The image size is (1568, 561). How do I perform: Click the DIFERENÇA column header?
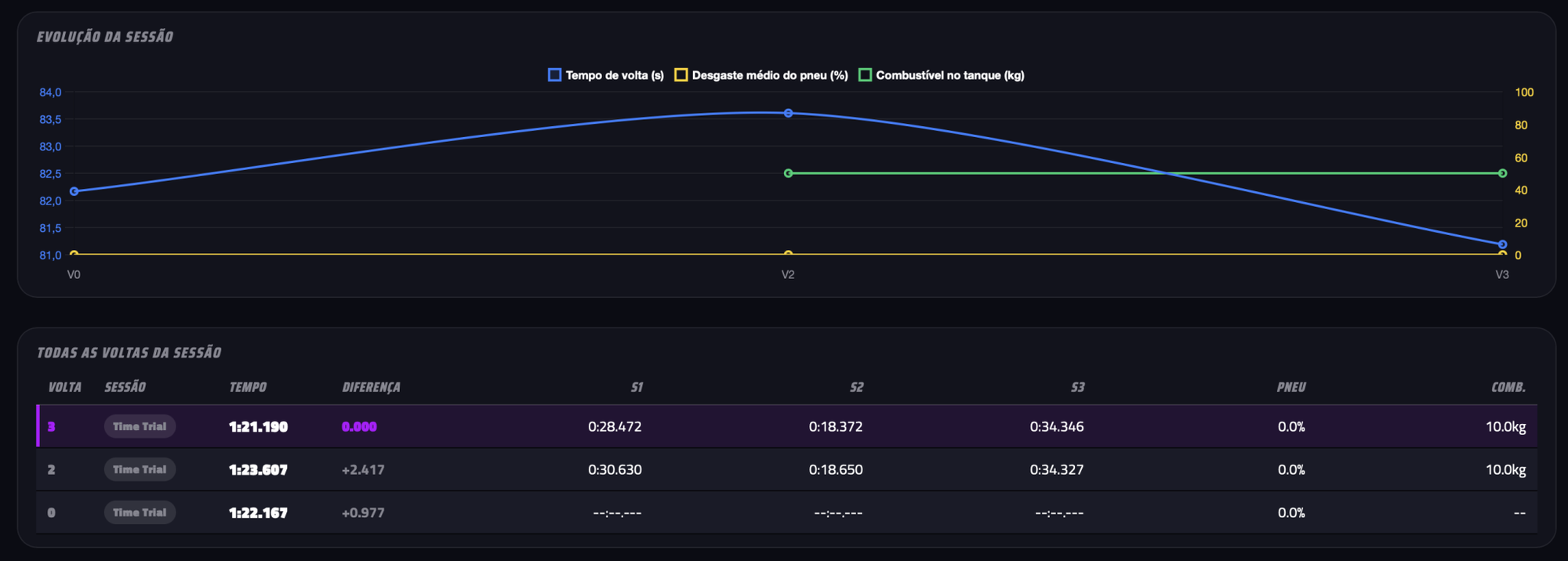(371, 387)
